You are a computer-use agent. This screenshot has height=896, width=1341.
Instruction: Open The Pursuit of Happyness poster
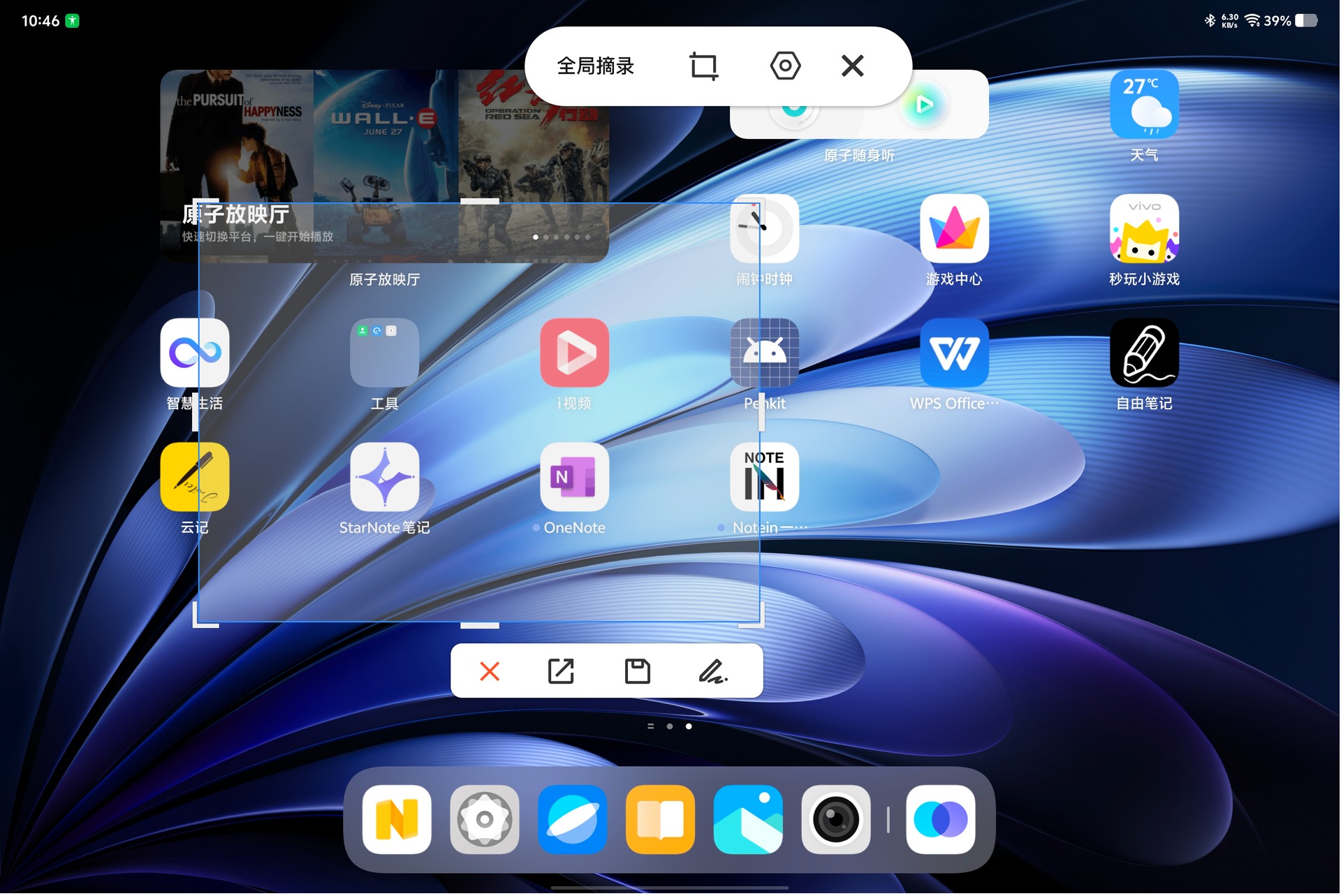(x=237, y=166)
